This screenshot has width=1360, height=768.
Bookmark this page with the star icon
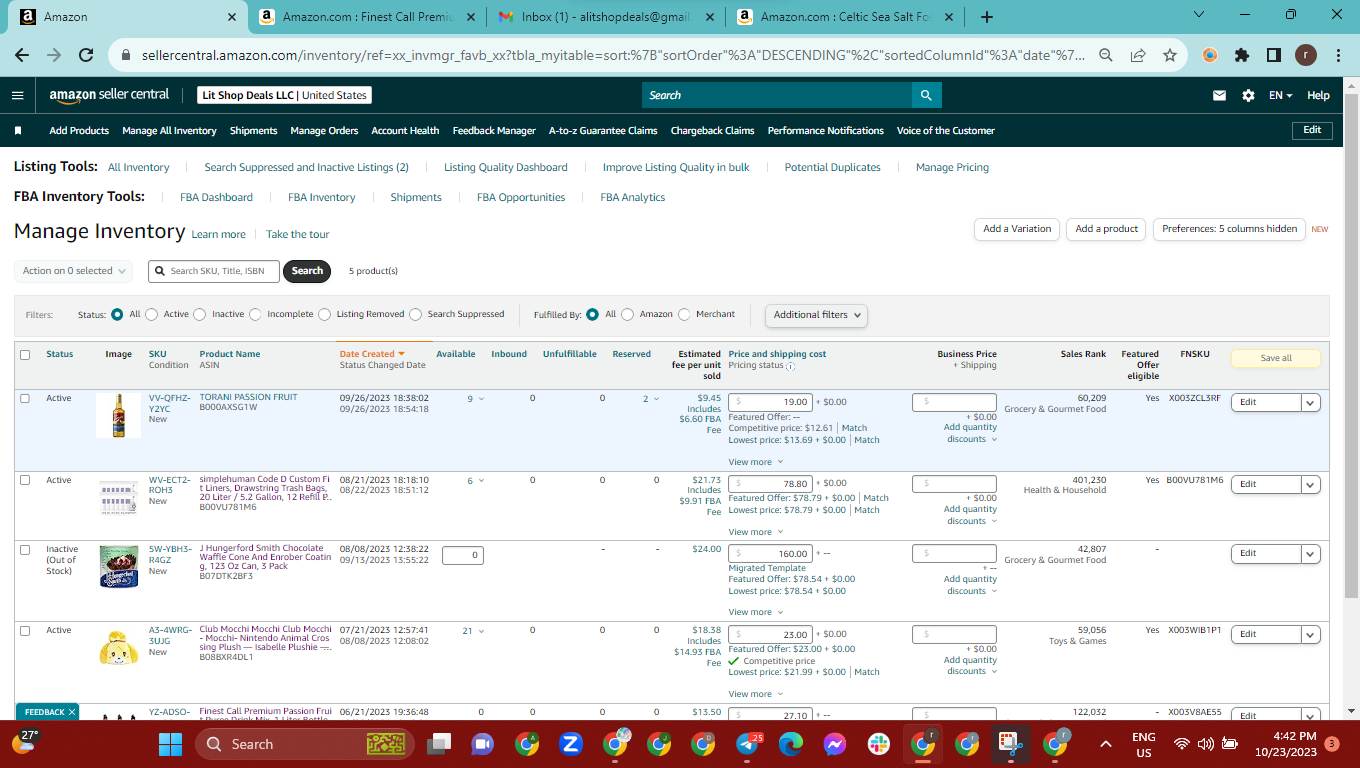pyautogui.click(x=1170, y=56)
